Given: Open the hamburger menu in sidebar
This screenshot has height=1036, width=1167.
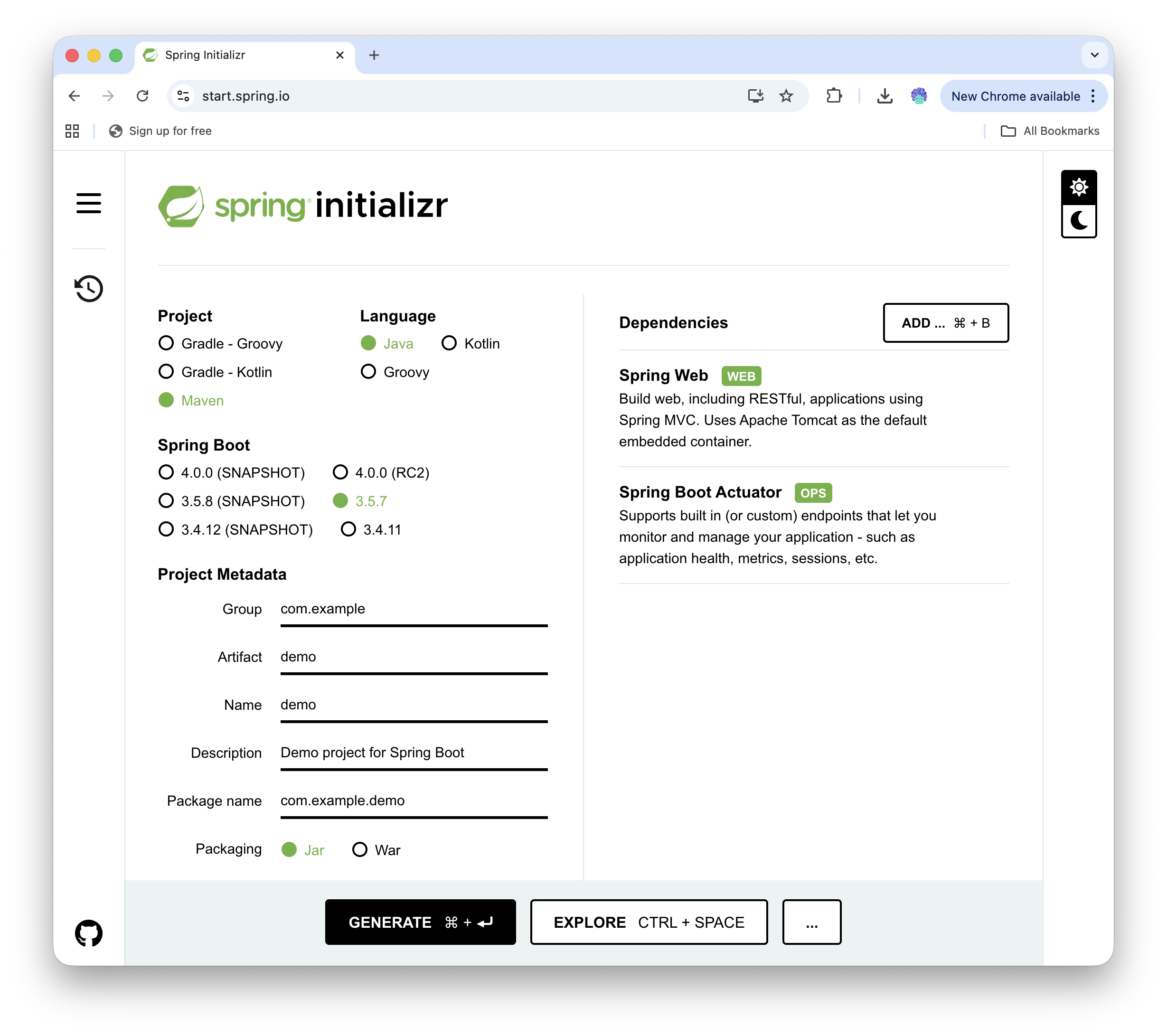Looking at the screenshot, I should (88, 203).
